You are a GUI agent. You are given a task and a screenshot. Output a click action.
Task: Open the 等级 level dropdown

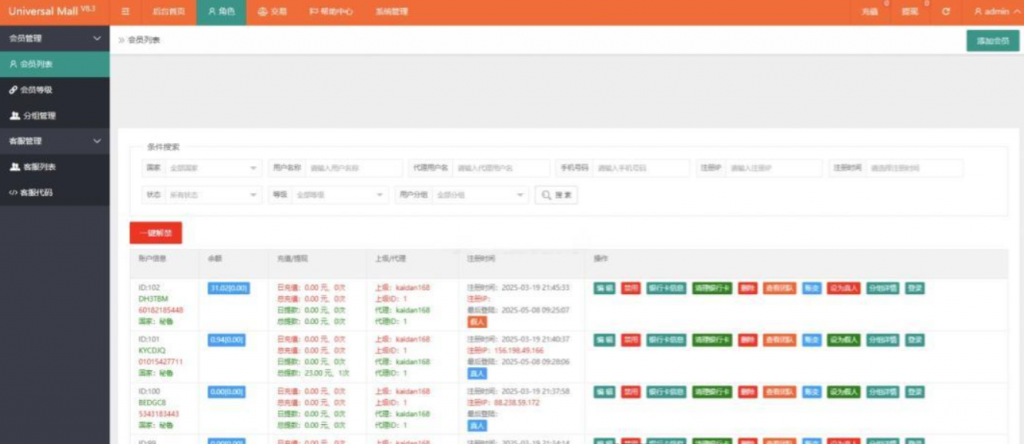[340, 195]
